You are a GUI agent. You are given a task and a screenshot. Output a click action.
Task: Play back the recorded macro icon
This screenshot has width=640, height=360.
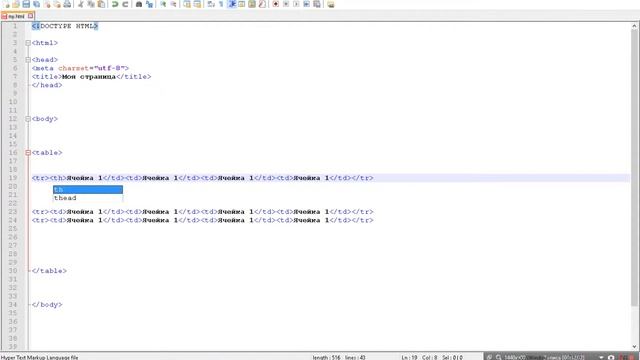(296, 4)
